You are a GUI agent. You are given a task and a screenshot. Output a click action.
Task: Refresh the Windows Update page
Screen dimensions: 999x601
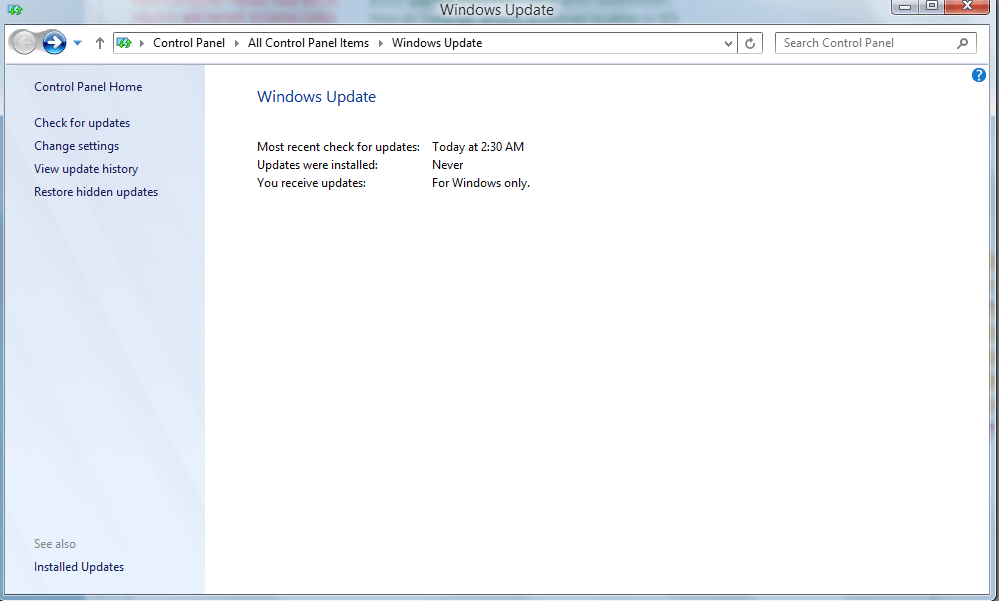point(750,43)
